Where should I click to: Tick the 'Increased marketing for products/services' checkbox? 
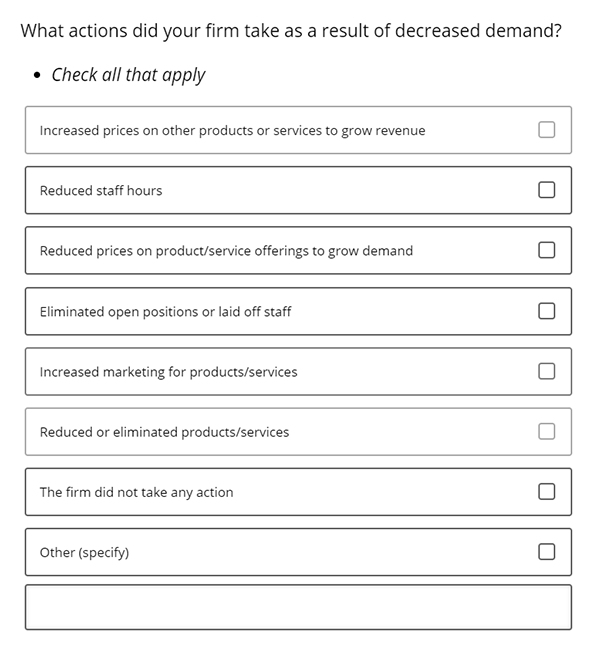point(546,371)
